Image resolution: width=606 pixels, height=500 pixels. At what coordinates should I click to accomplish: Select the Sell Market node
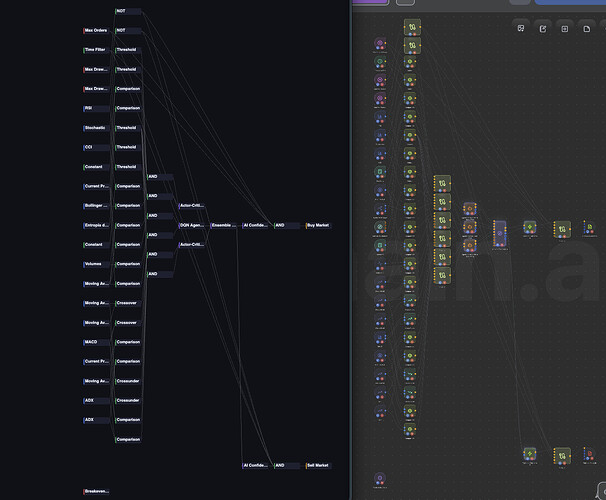click(x=318, y=465)
